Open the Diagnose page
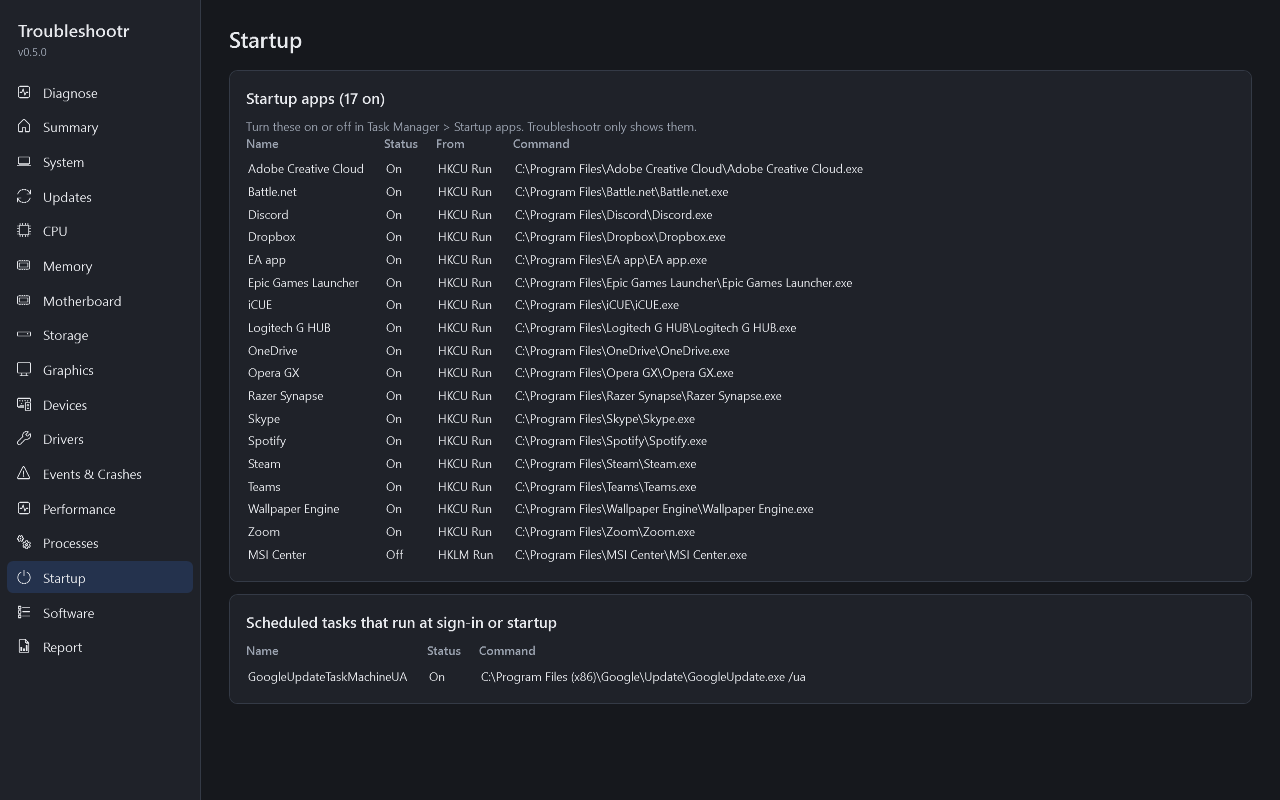 pos(100,93)
